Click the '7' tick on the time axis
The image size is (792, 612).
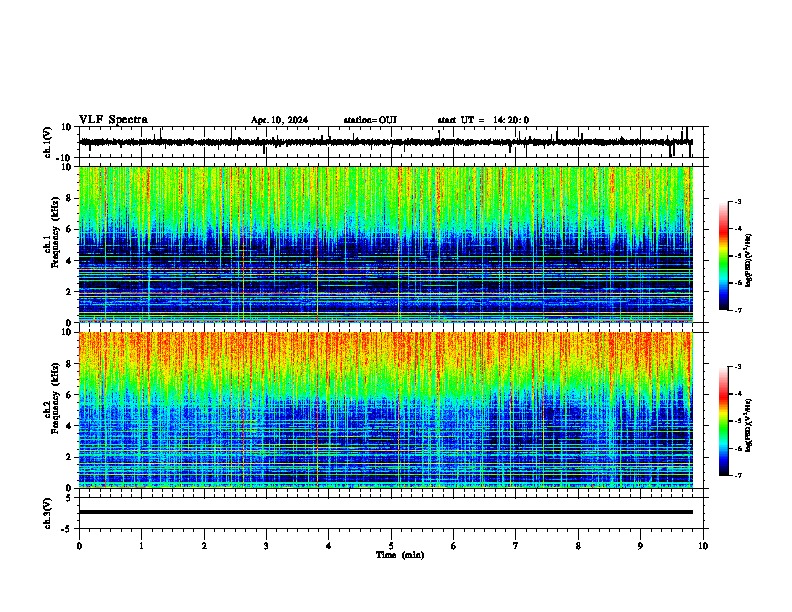(516, 546)
